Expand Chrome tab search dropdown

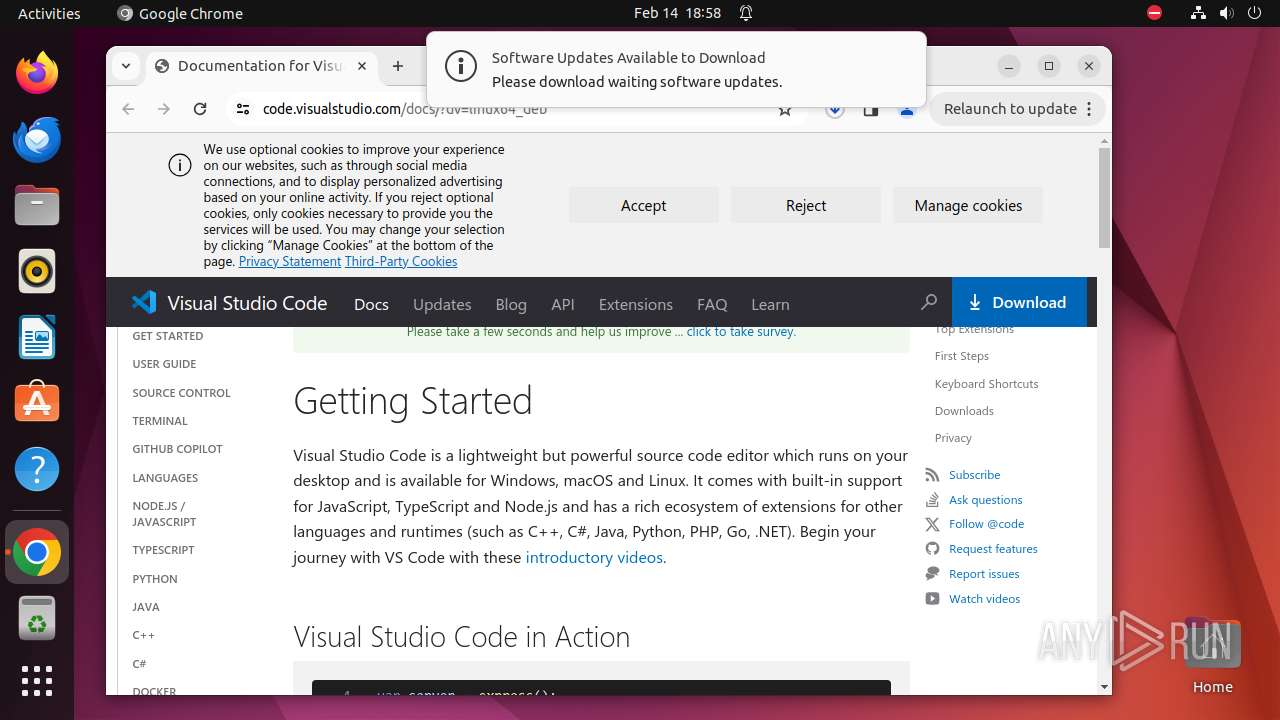pyautogui.click(x=126, y=66)
